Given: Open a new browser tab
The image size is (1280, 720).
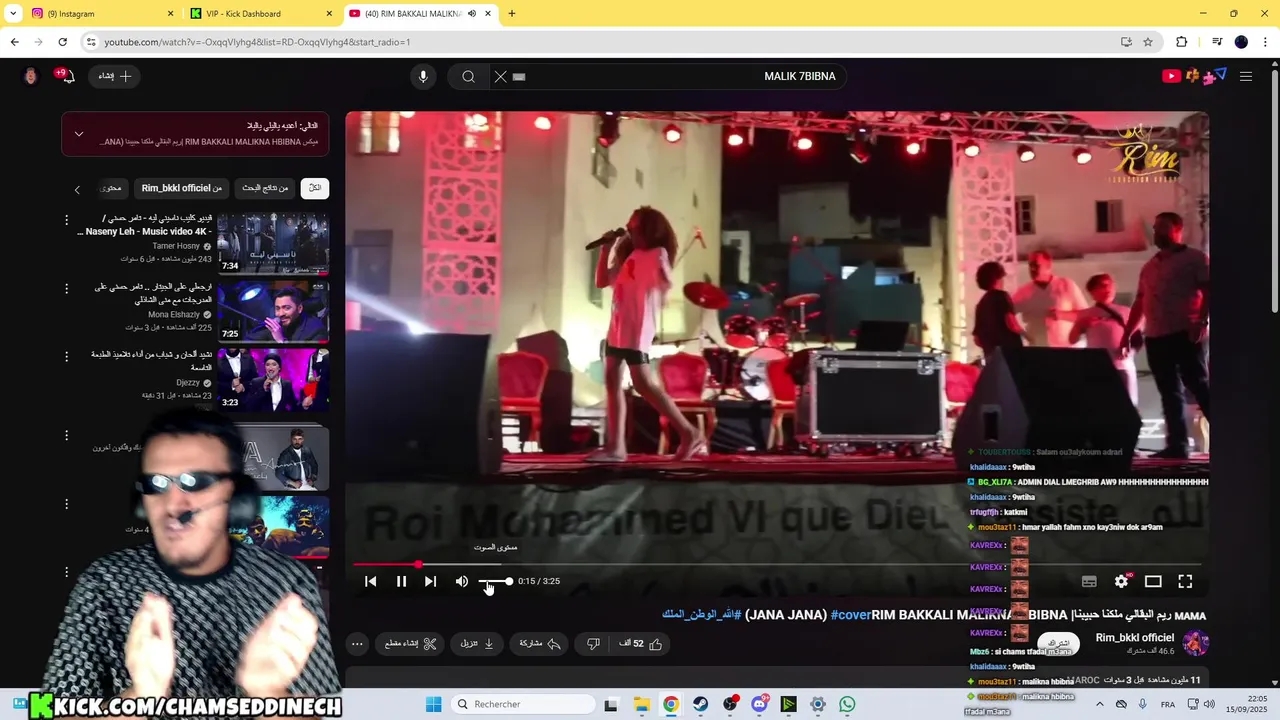Looking at the screenshot, I should tap(512, 13).
